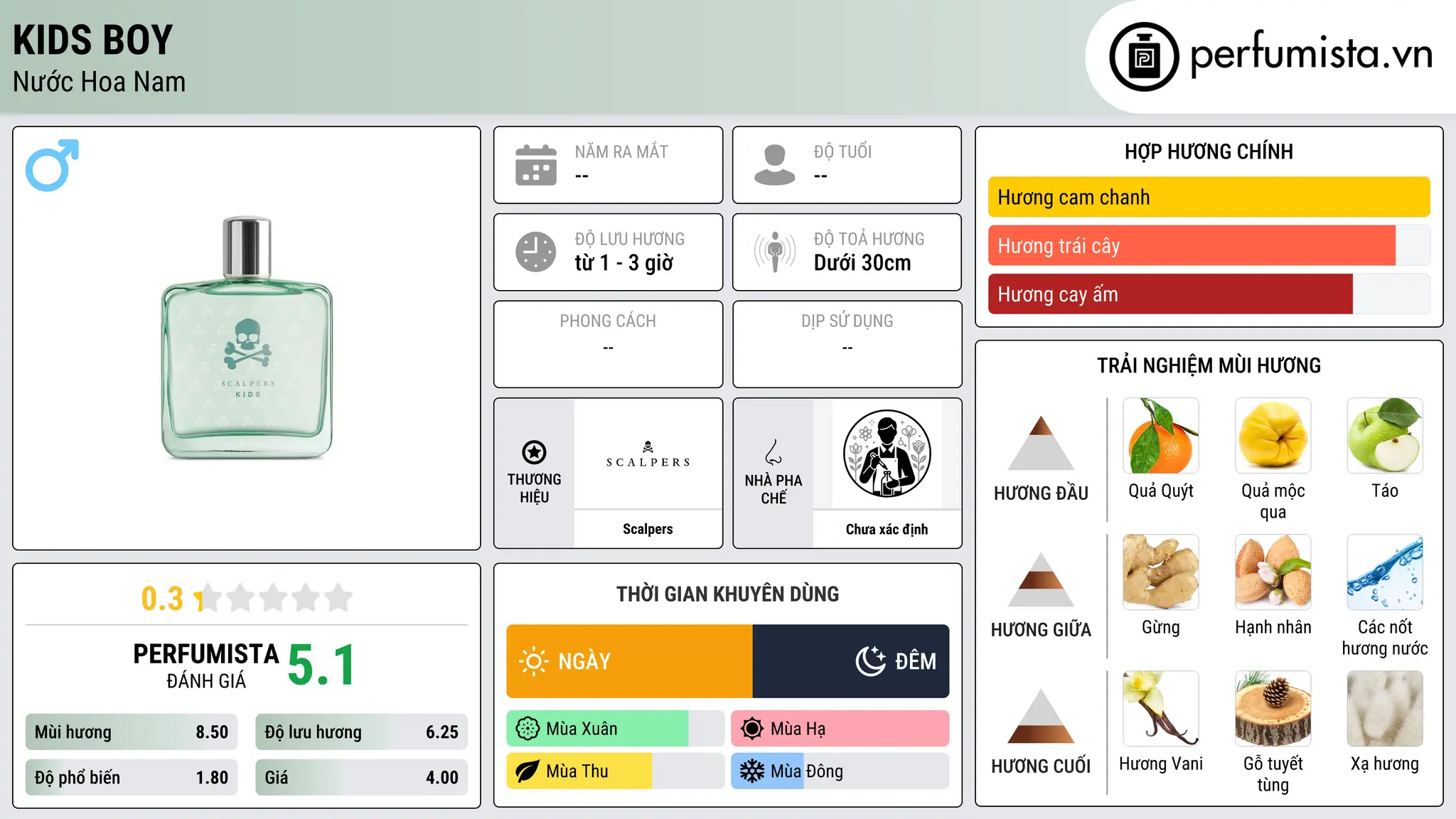Click the moon icon in the Đêm bar
Image resolution: width=1456 pixels, height=819 pixels.
870,661
